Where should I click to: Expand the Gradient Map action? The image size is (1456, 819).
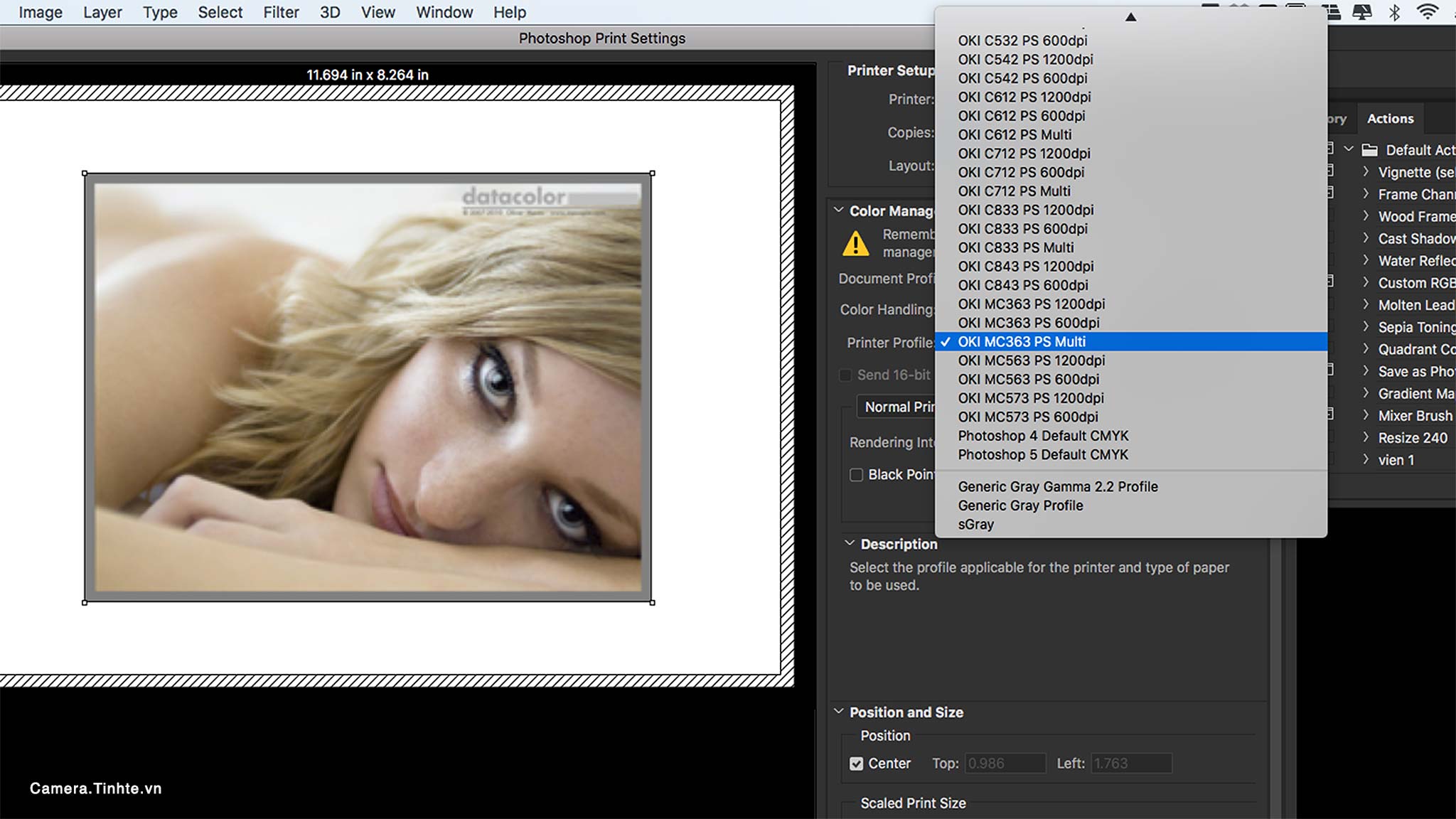(x=1366, y=393)
